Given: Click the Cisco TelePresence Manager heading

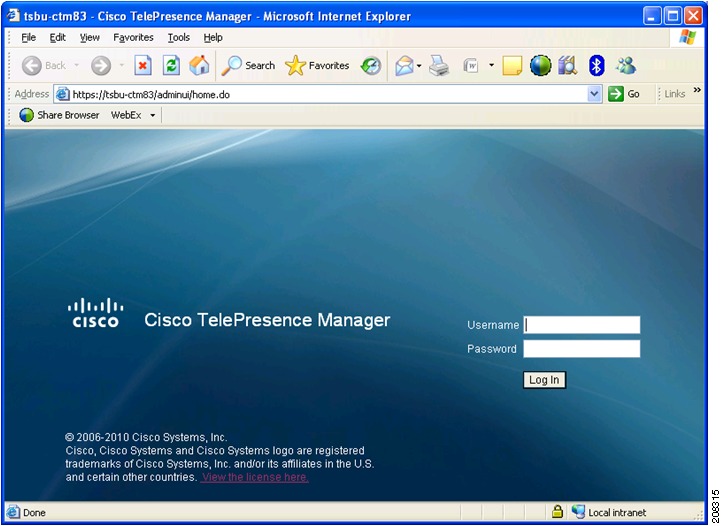Looking at the screenshot, I should [267, 320].
